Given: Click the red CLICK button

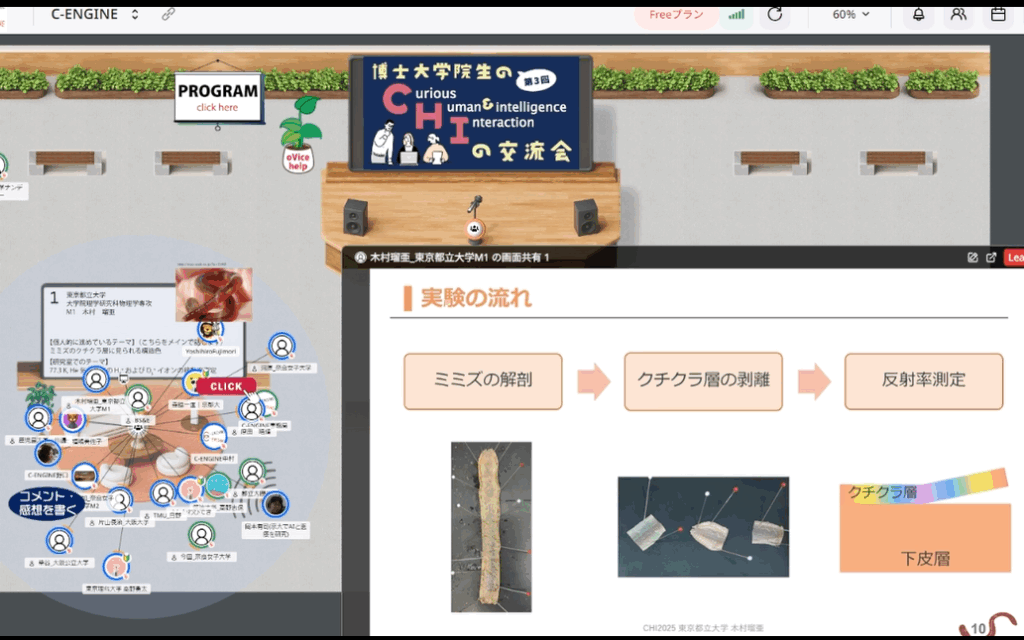Looking at the screenshot, I should 226,387.
